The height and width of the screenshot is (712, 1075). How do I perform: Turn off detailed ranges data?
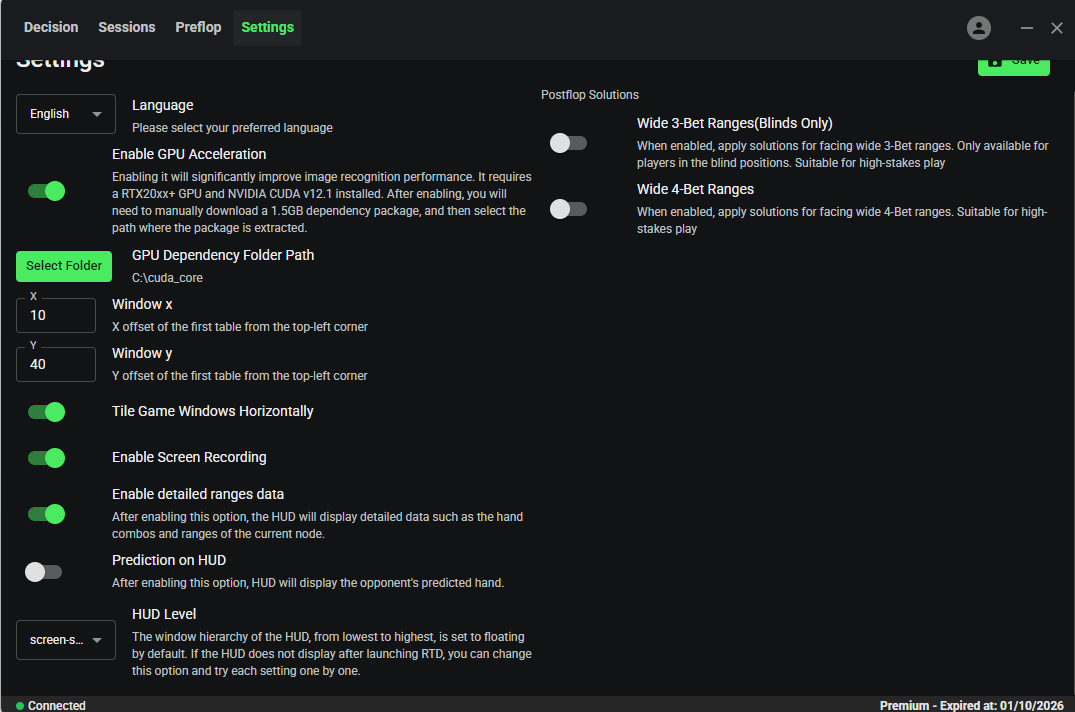click(x=44, y=514)
